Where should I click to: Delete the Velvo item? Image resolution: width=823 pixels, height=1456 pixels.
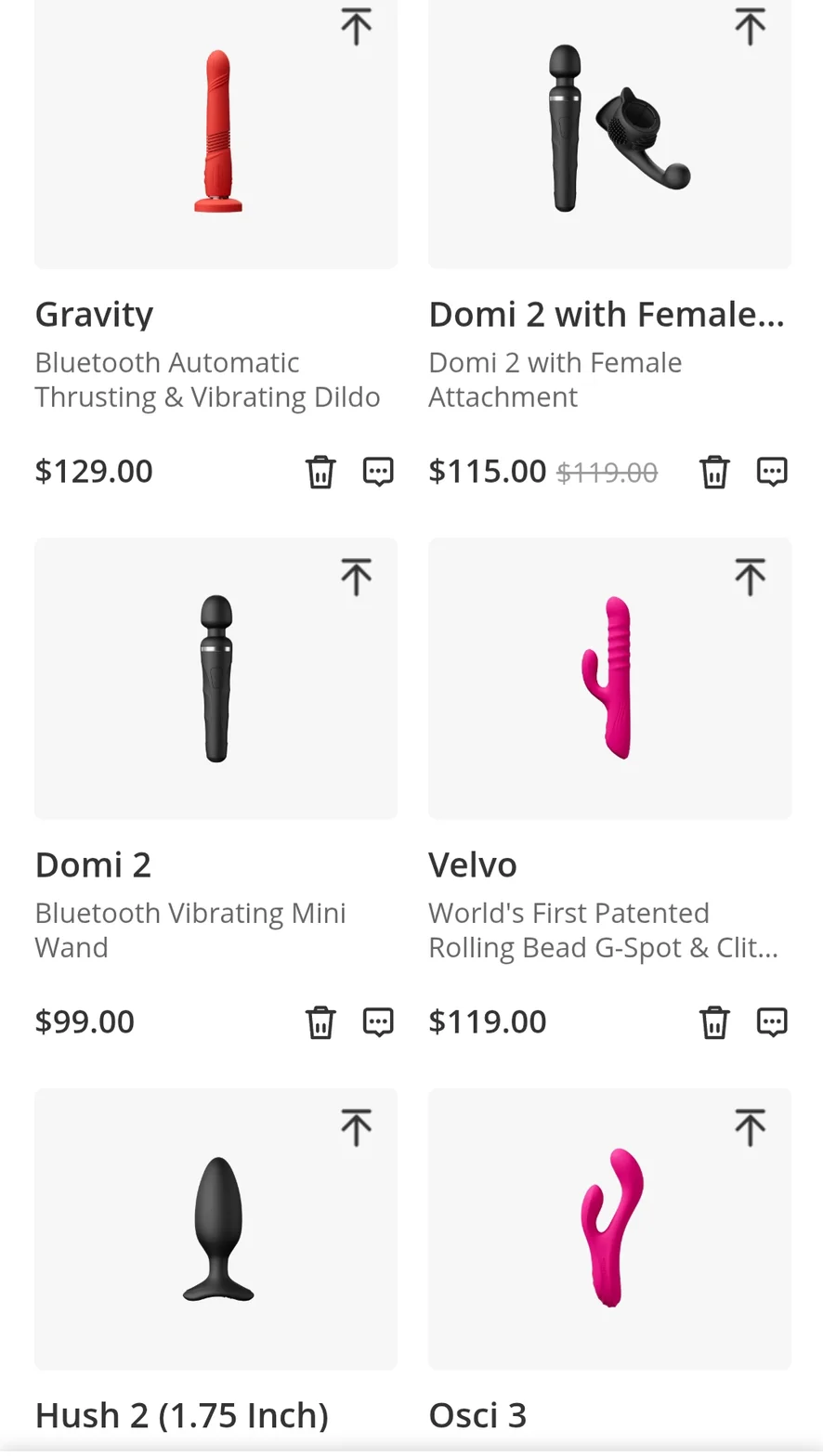point(714,1022)
